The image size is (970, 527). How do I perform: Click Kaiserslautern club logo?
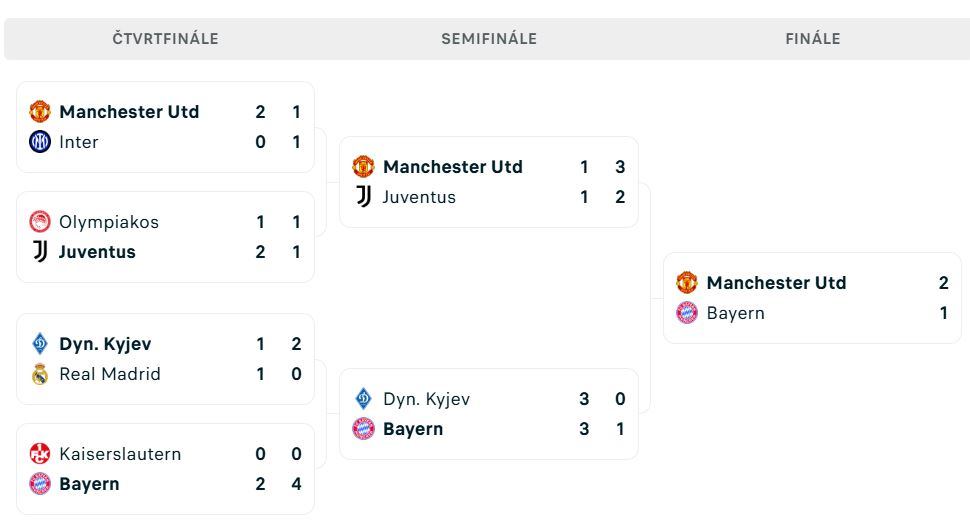coord(40,454)
